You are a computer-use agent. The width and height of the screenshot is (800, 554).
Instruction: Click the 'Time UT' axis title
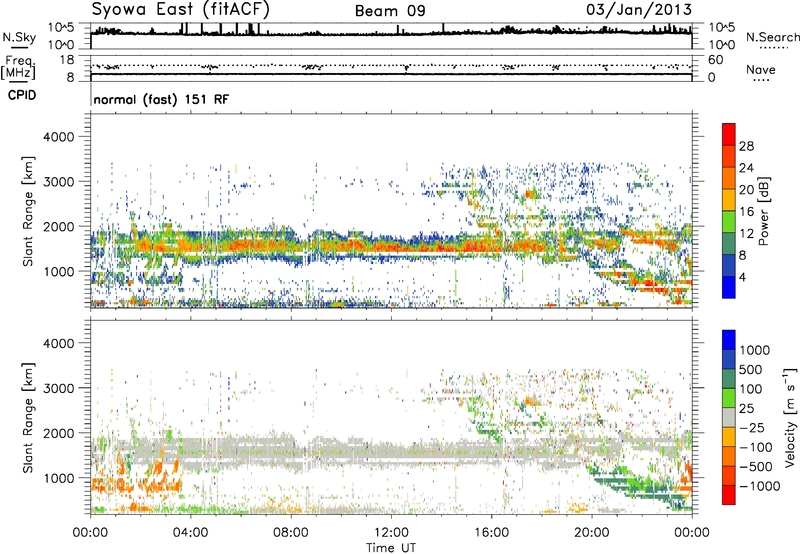(391, 548)
